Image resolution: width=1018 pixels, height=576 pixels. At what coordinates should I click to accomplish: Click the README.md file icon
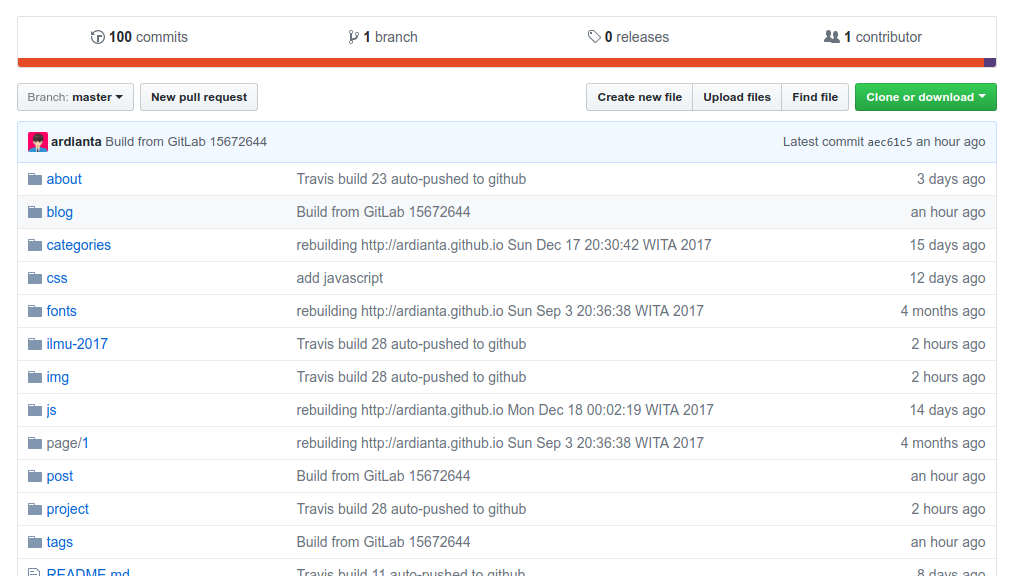tap(34, 570)
